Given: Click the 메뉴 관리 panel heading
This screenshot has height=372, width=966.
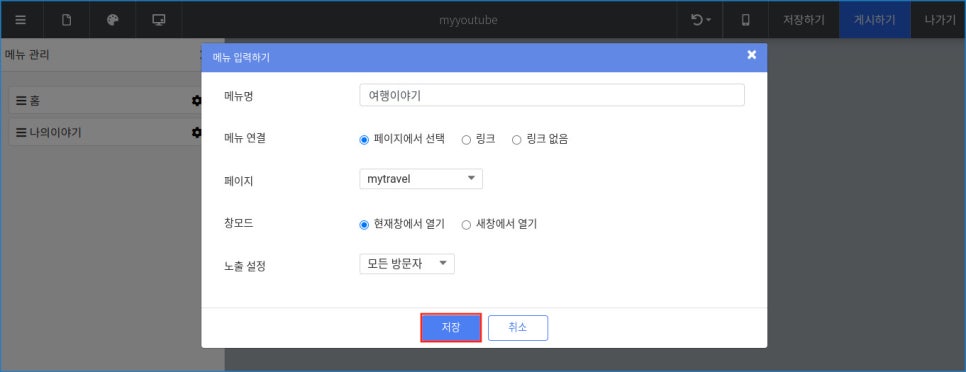Looking at the screenshot, I should (x=27, y=55).
